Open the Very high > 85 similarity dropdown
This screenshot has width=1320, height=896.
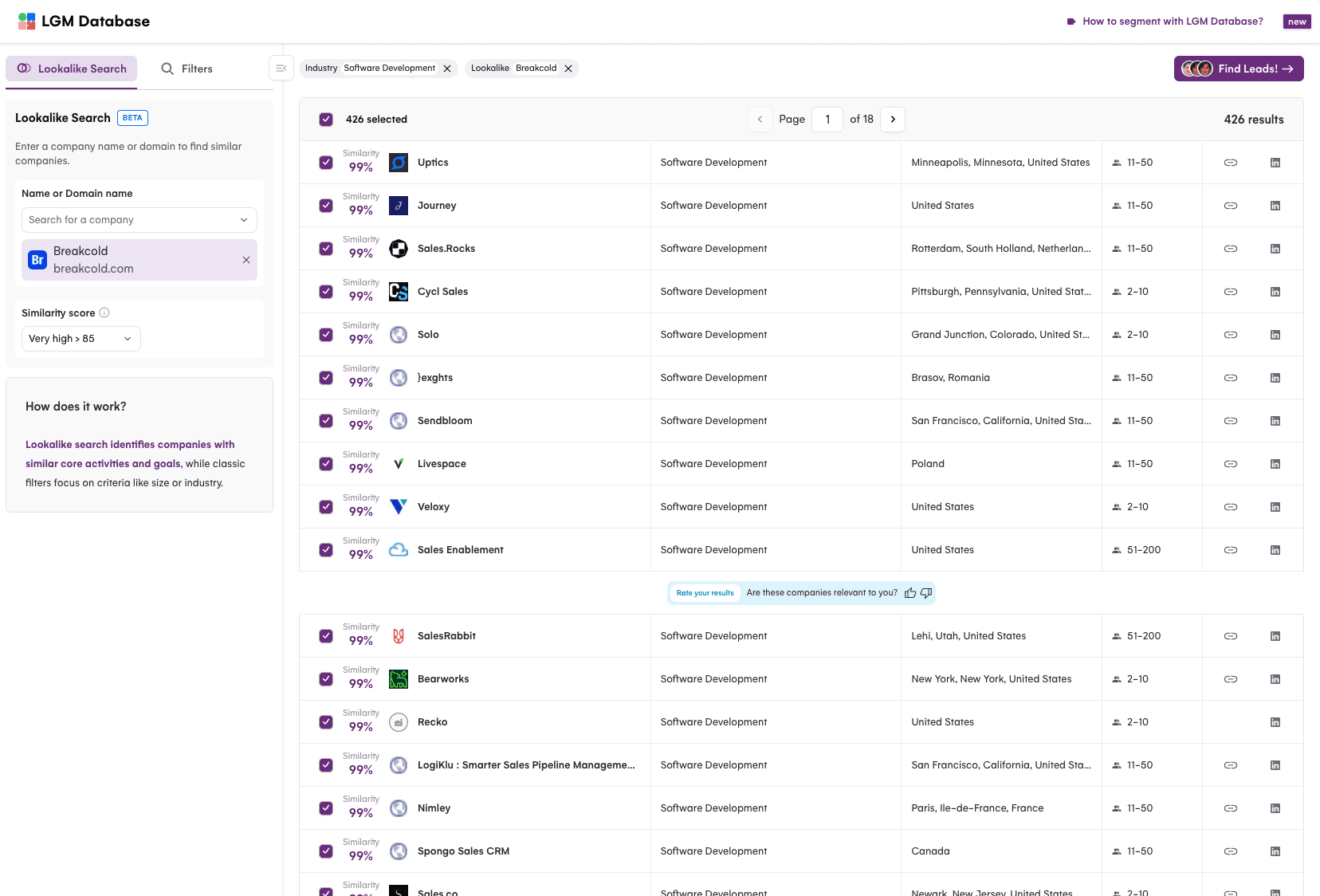click(81, 339)
